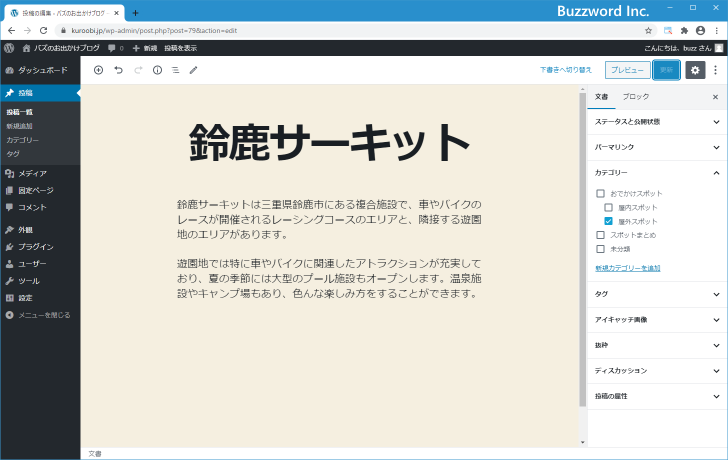The height and width of the screenshot is (460, 728).
Task: Click the pencil tools icon
Action: (x=194, y=70)
